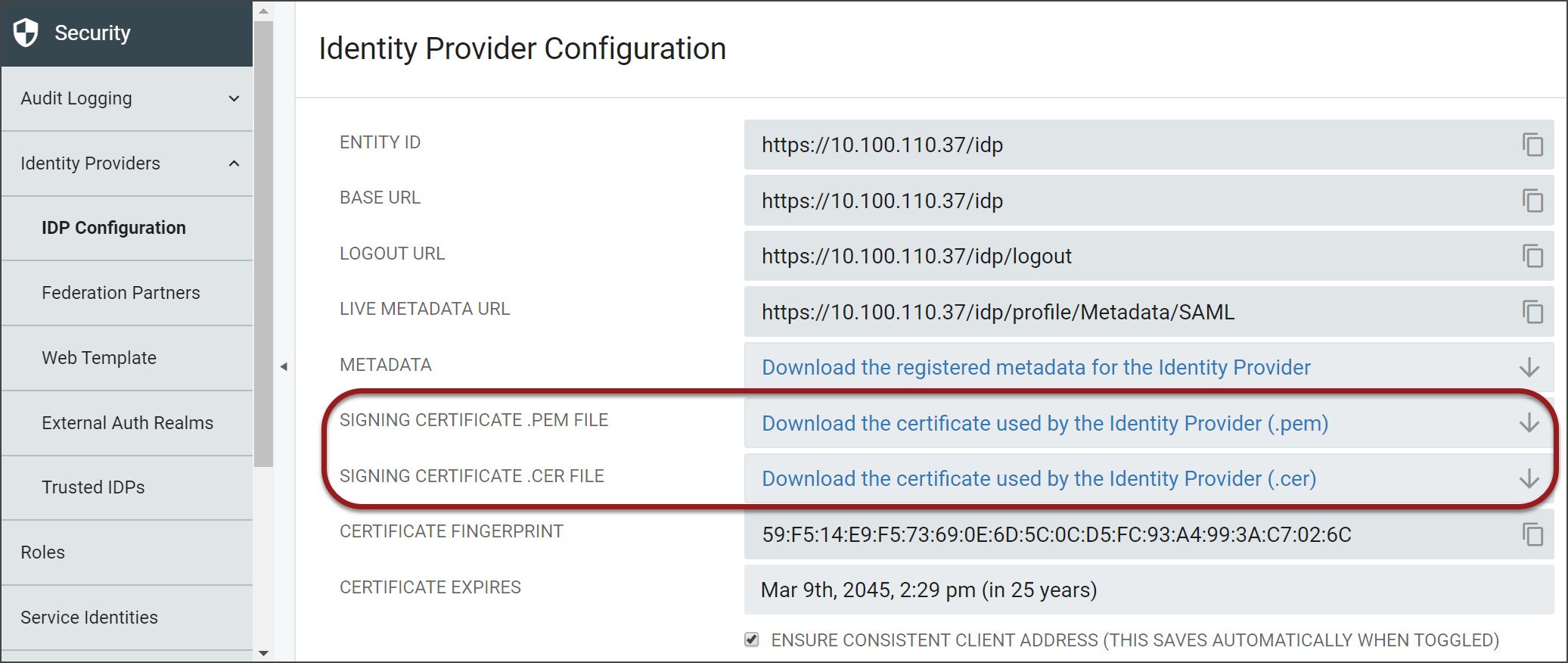The image size is (1568, 663).
Task: Click the SIGNING CERTIFICATE .PEM FILE label
Action: (x=474, y=420)
